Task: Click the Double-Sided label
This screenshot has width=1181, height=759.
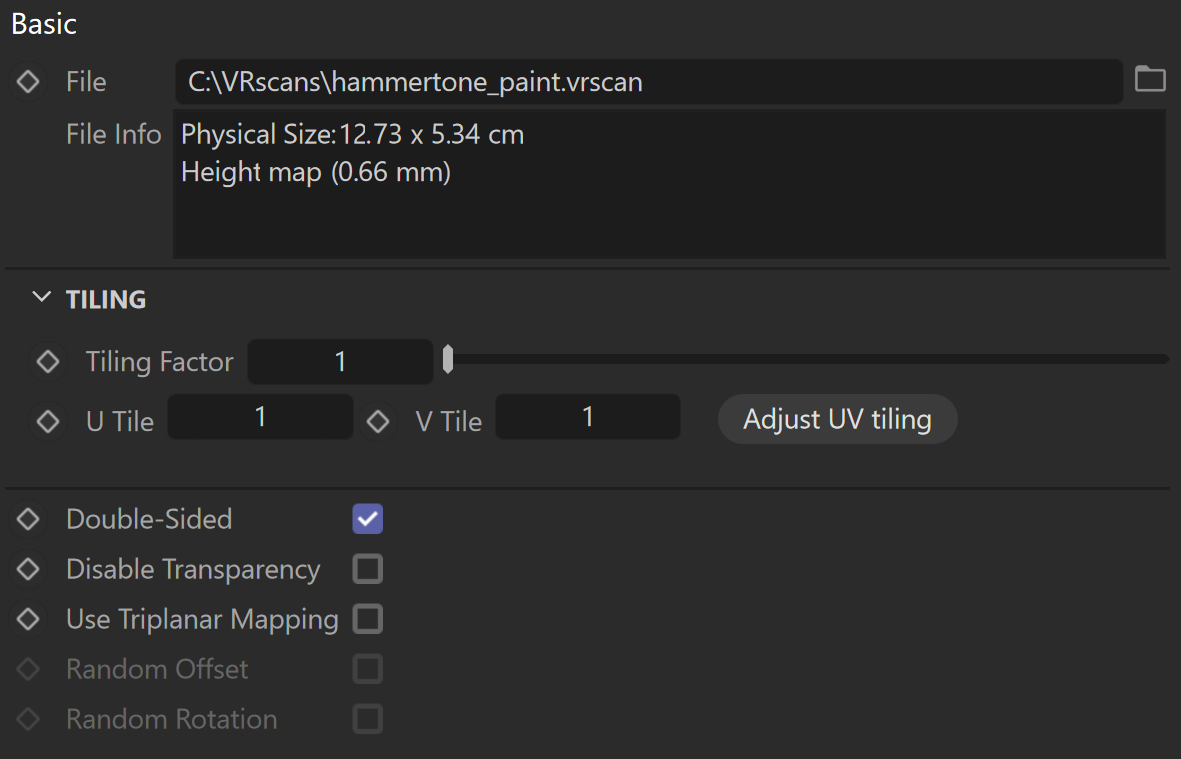Action: point(149,519)
